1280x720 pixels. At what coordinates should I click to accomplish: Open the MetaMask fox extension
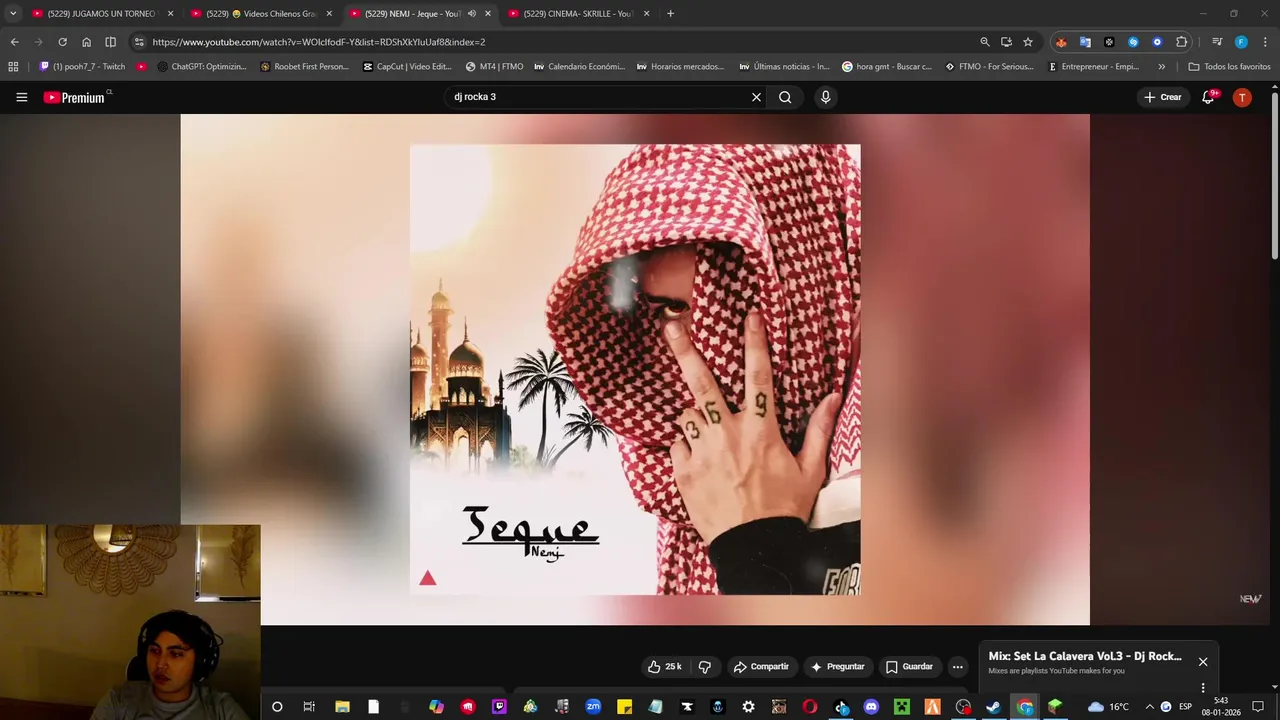[1061, 42]
